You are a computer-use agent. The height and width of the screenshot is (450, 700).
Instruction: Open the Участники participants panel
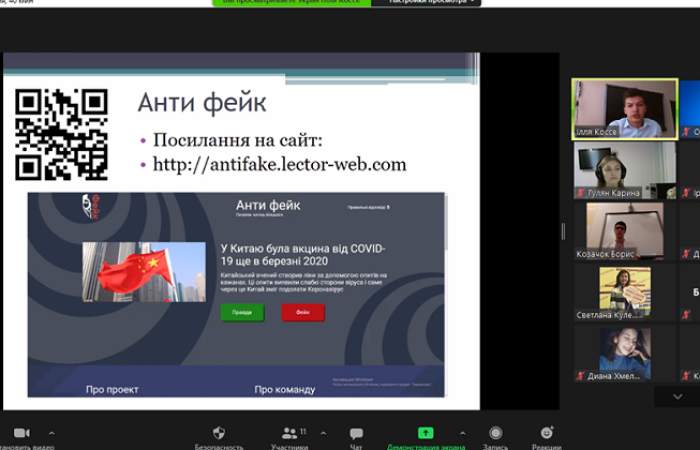(289, 433)
